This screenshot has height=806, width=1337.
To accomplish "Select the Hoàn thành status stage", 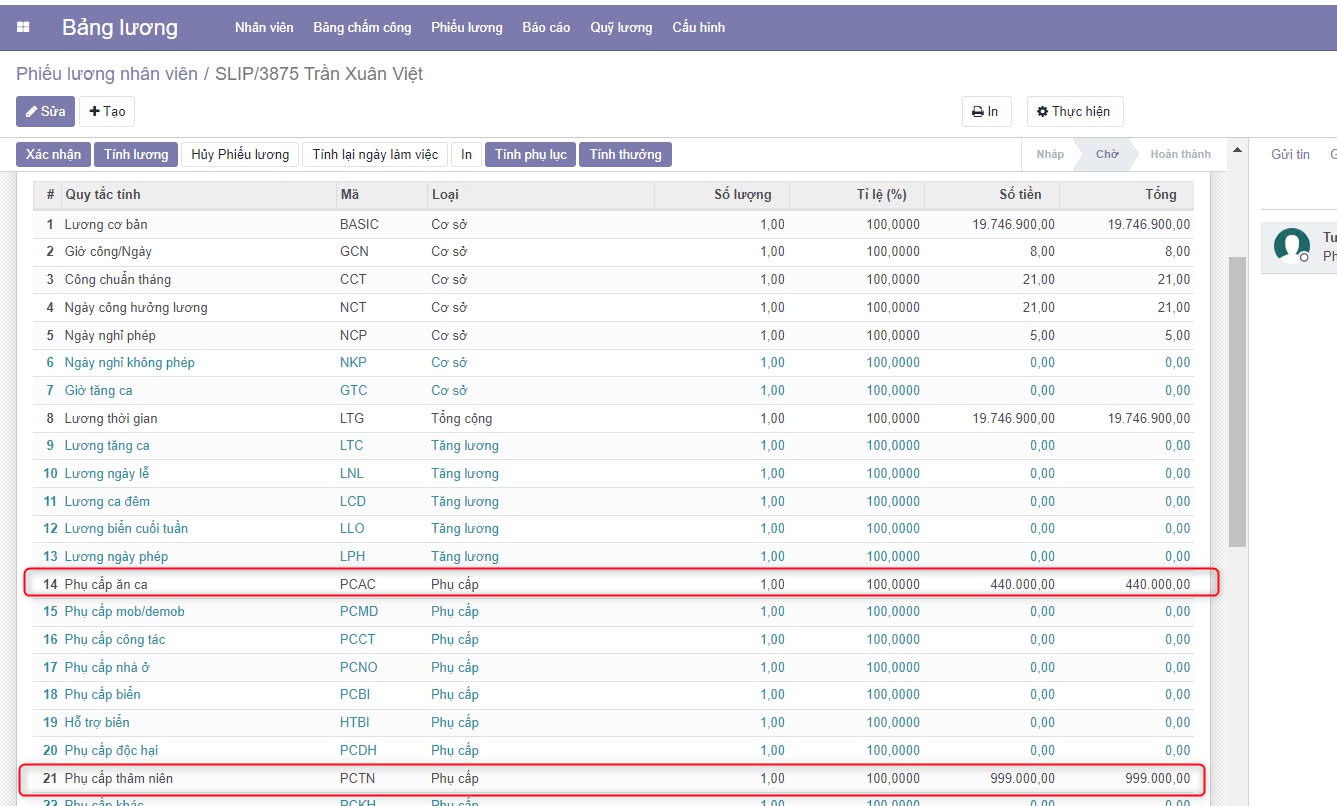I will tap(1180, 154).
